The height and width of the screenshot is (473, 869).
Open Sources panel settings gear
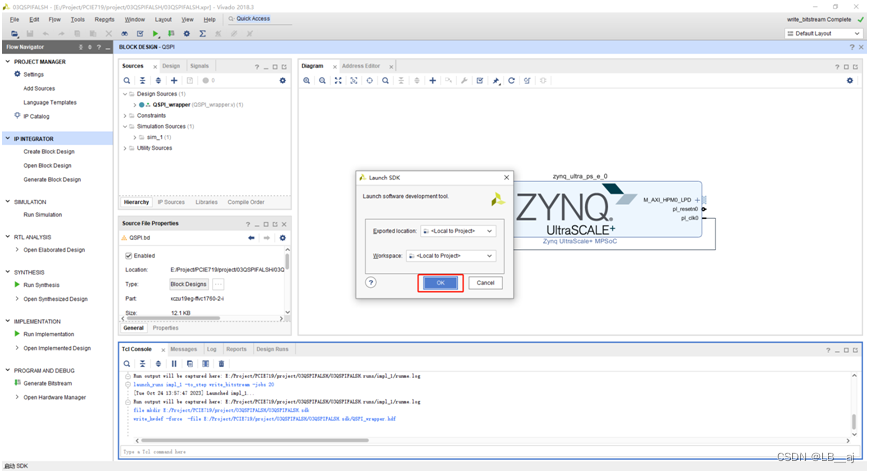point(283,80)
